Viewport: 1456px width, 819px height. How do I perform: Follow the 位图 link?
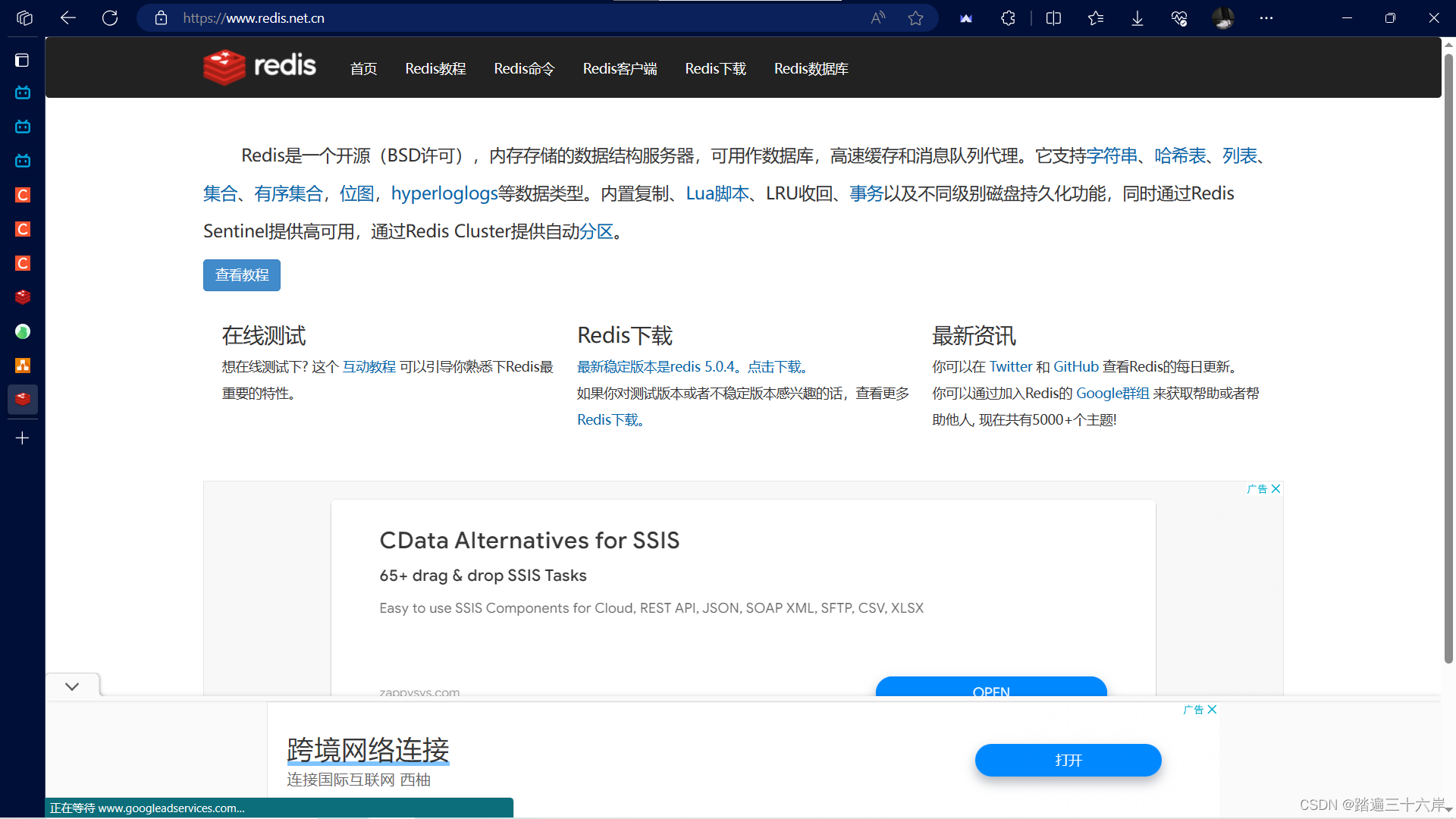coord(356,194)
